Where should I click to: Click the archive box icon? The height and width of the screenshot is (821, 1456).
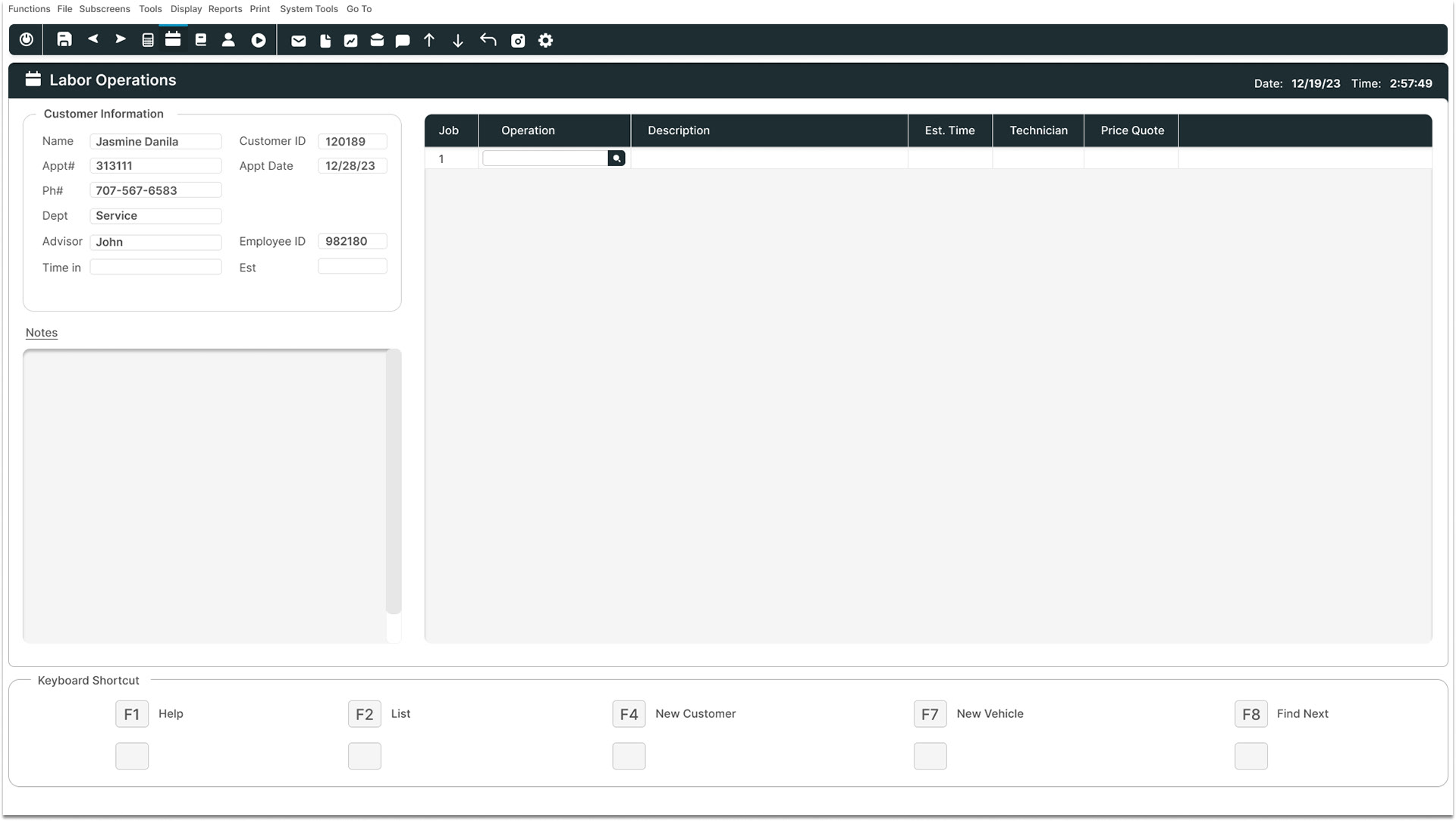[x=377, y=41]
